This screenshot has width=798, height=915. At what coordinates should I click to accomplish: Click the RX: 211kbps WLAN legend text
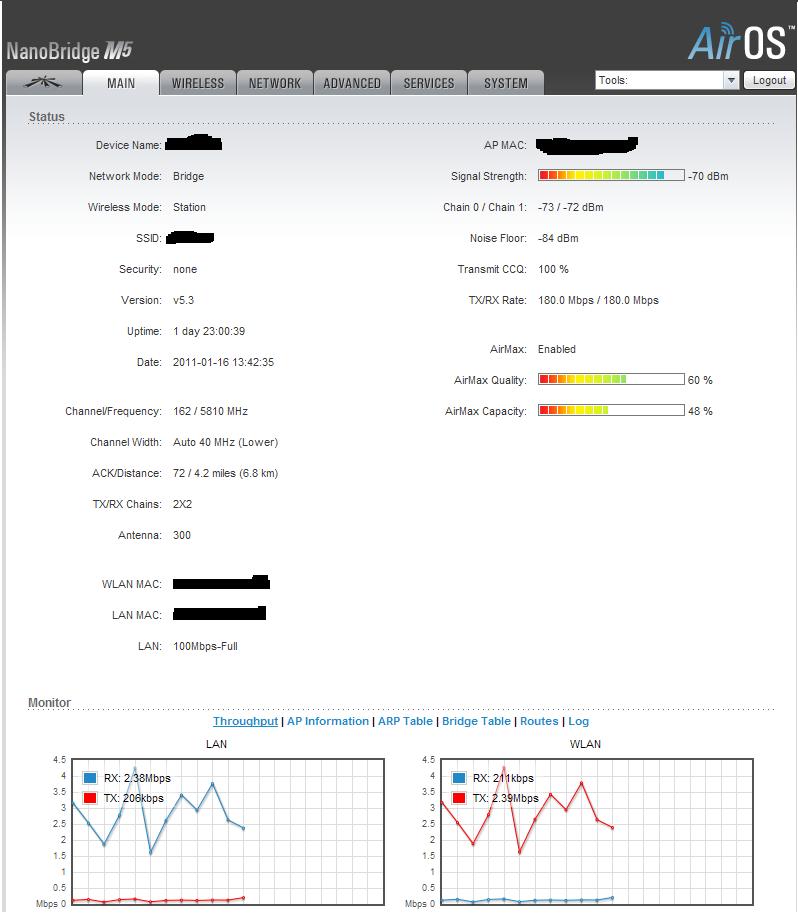(x=503, y=778)
